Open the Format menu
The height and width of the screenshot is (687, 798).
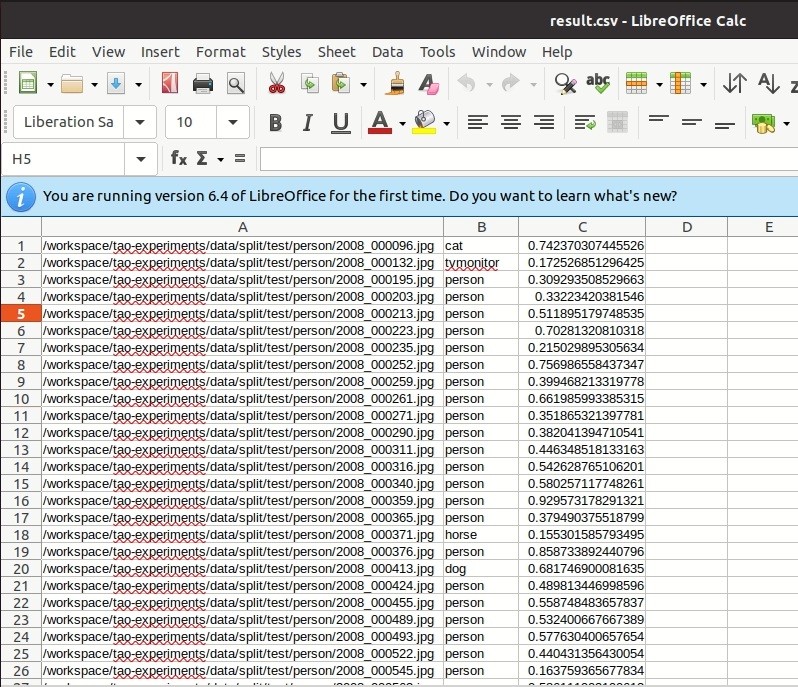pyautogui.click(x=220, y=52)
